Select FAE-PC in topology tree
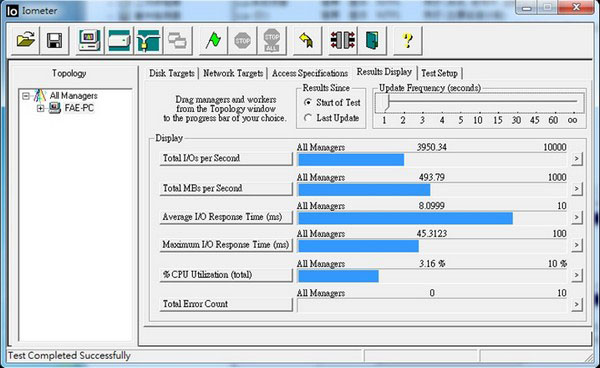Image resolution: width=600 pixels, height=368 pixels. pyautogui.click(x=79, y=108)
